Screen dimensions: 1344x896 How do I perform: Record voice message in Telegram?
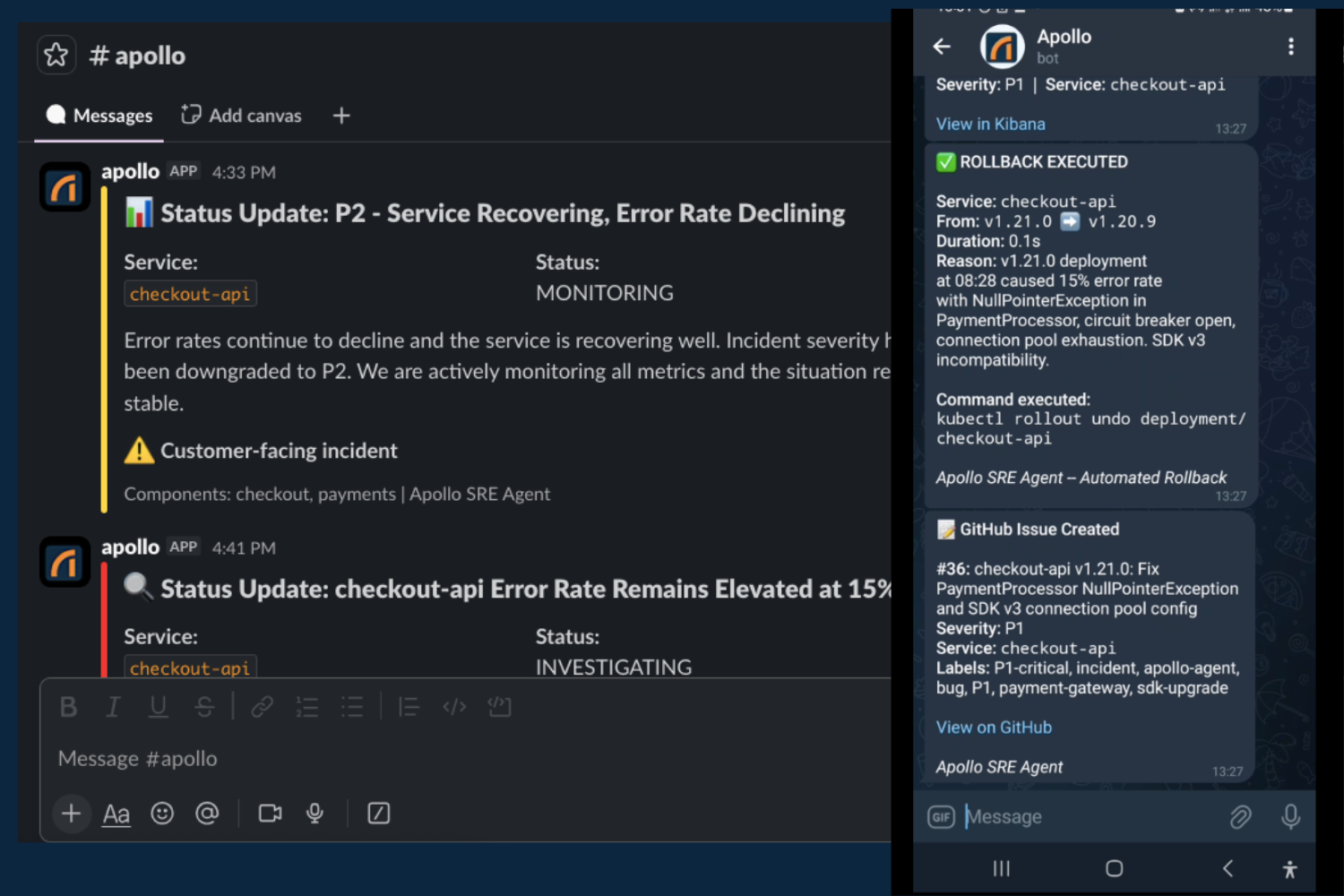tap(1291, 816)
